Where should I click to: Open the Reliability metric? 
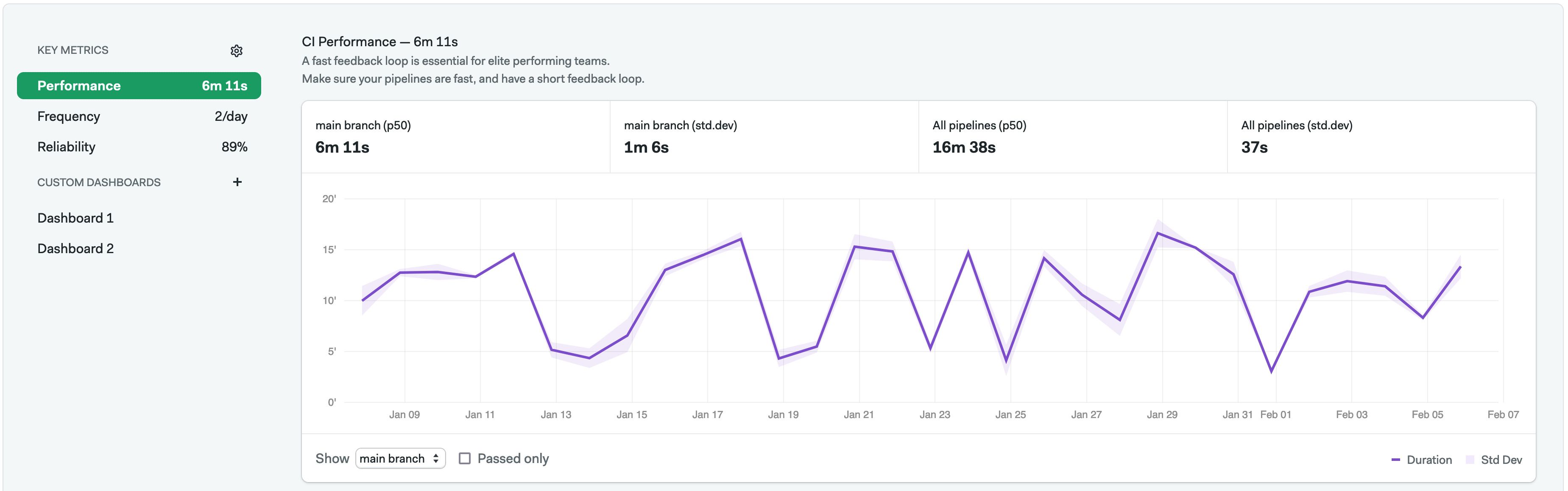(x=142, y=147)
